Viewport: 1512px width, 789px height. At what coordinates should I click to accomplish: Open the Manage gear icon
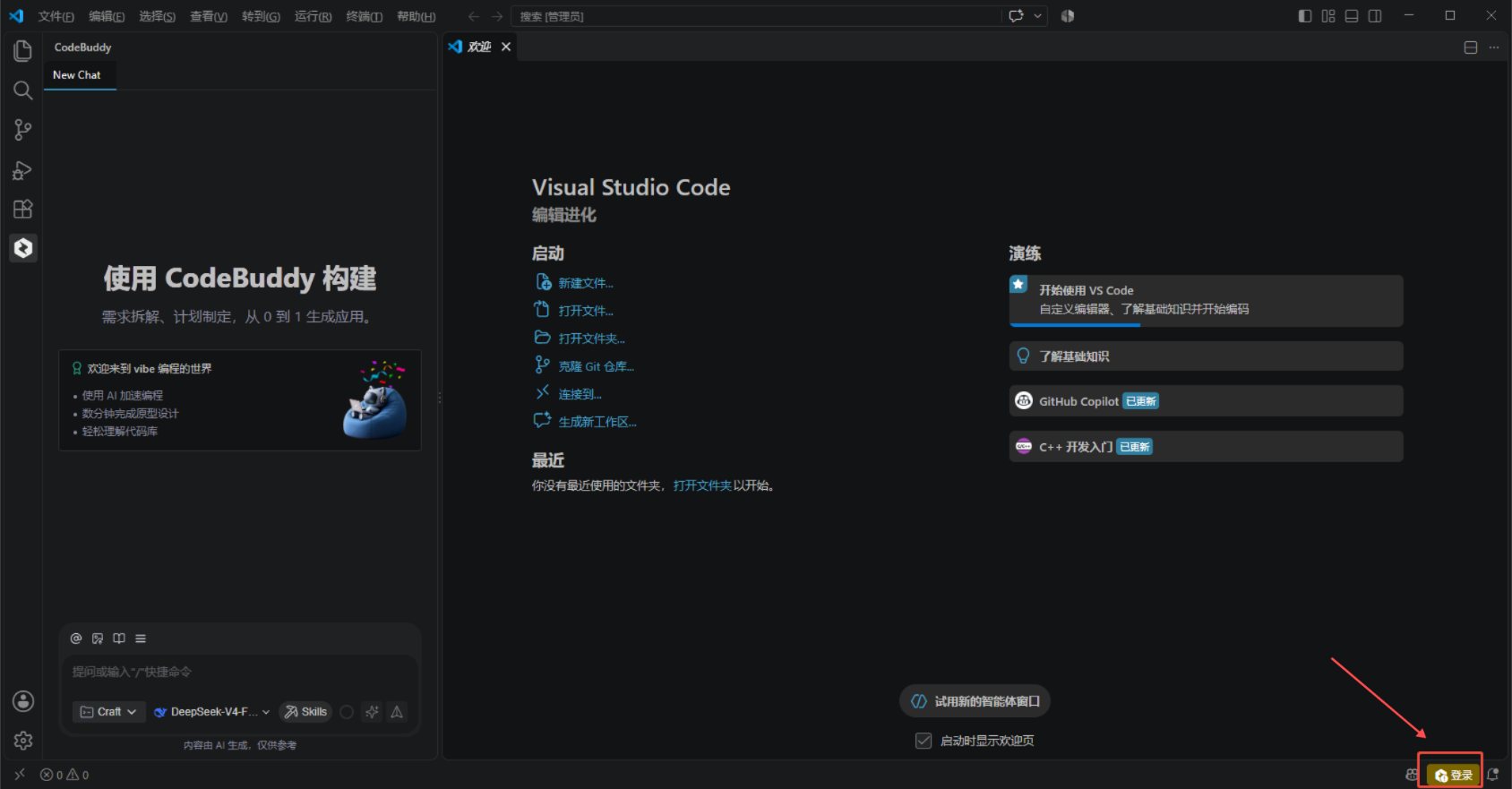point(23,741)
